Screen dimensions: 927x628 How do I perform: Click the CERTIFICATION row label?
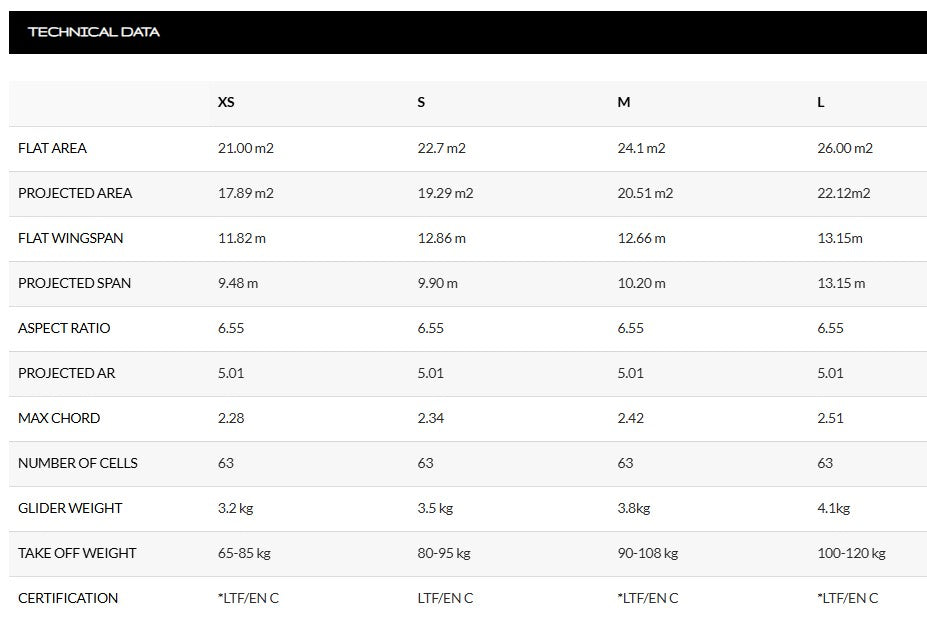click(68, 598)
